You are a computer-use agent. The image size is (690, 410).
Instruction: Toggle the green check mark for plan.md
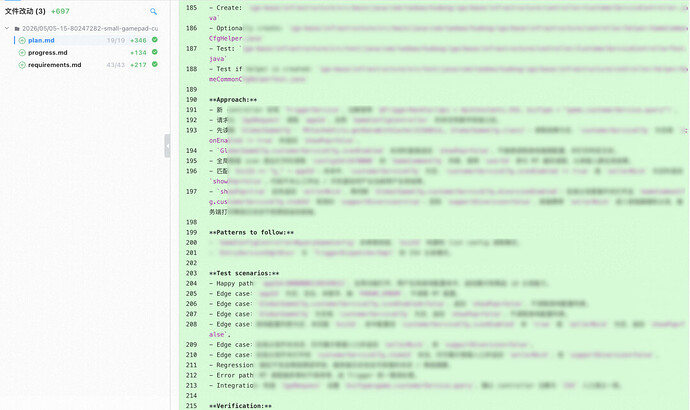(x=155, y=40)
